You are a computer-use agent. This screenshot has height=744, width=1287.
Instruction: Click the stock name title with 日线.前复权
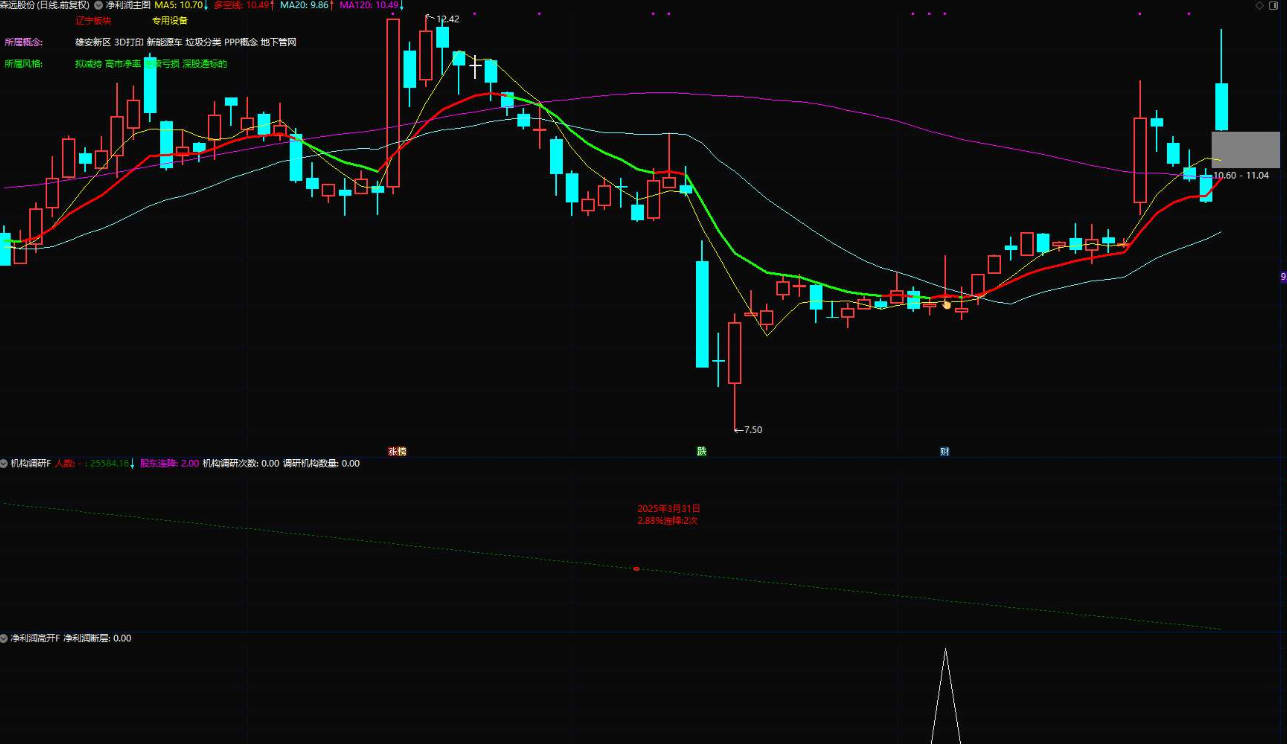click(x=45, y=5)
